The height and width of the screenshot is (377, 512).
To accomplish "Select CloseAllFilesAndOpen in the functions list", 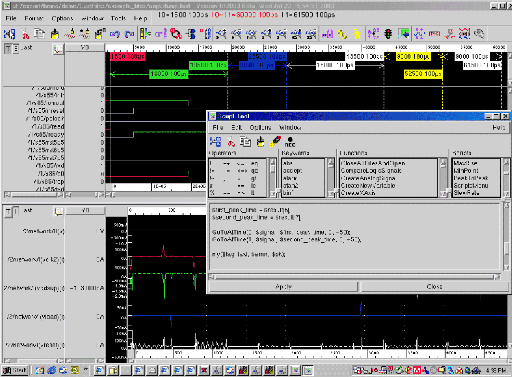I will pos(373,163).
